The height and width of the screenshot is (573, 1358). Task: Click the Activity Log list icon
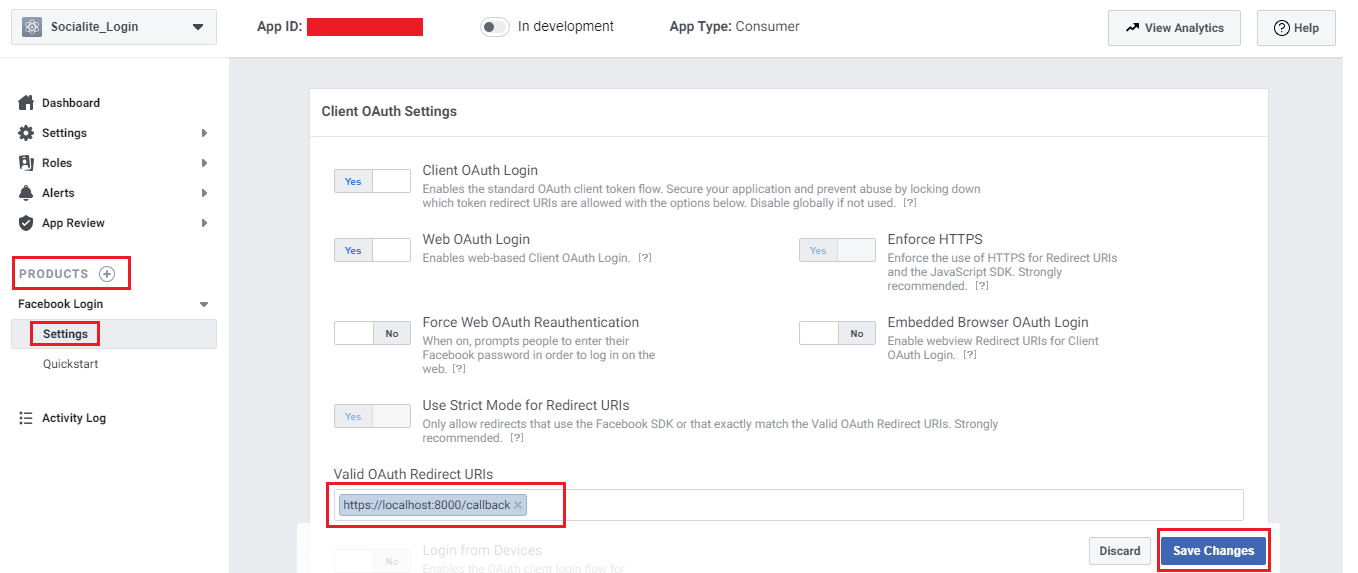click(26, 418)
